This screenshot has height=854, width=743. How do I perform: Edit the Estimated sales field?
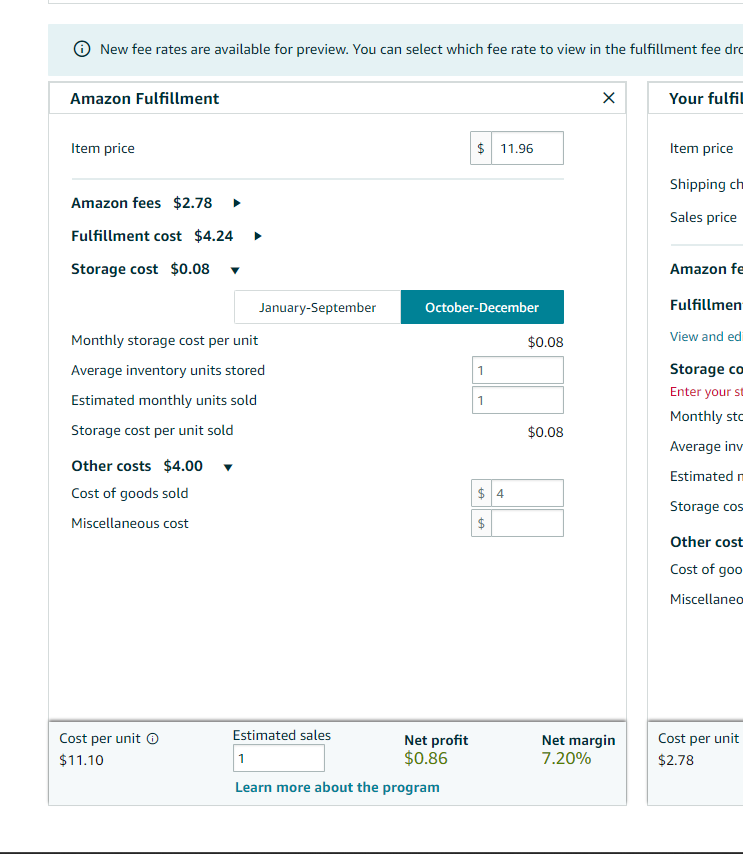click(x=279, y=758)
